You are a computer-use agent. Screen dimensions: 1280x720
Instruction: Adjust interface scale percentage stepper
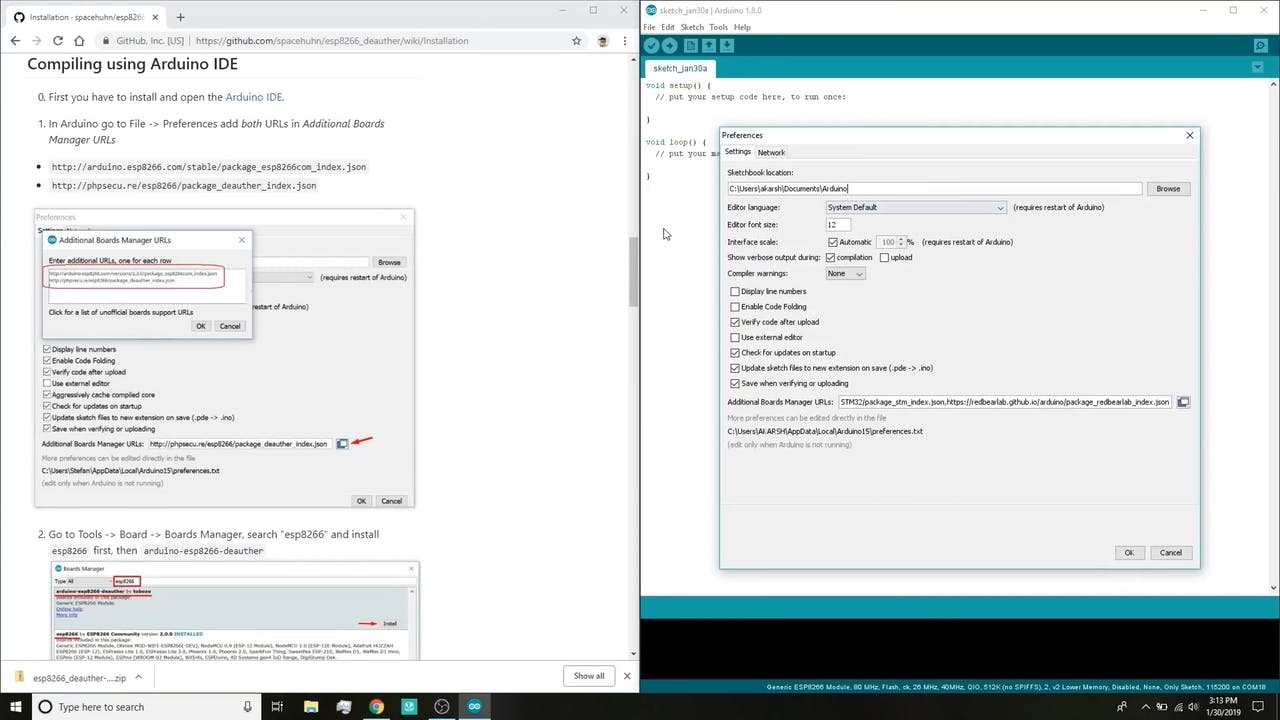[901, 242]
